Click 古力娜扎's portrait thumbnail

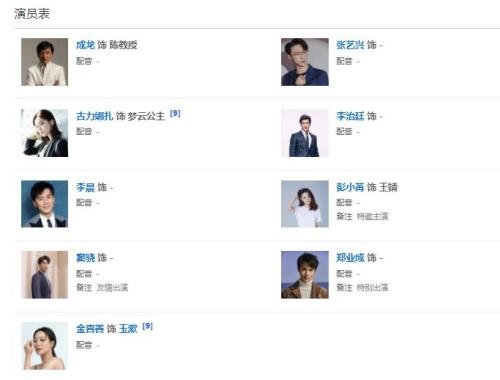45,133
